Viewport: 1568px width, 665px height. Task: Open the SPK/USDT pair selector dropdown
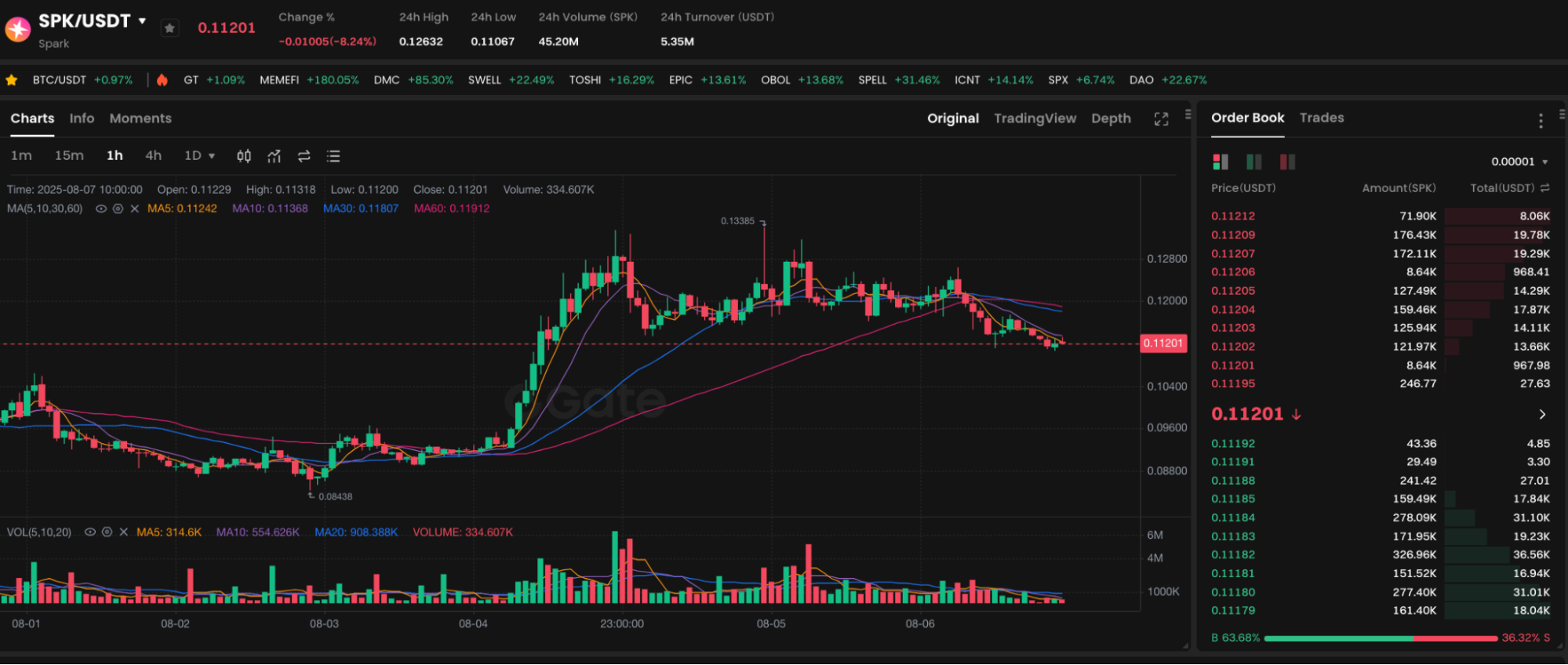[x=142, y=21]
